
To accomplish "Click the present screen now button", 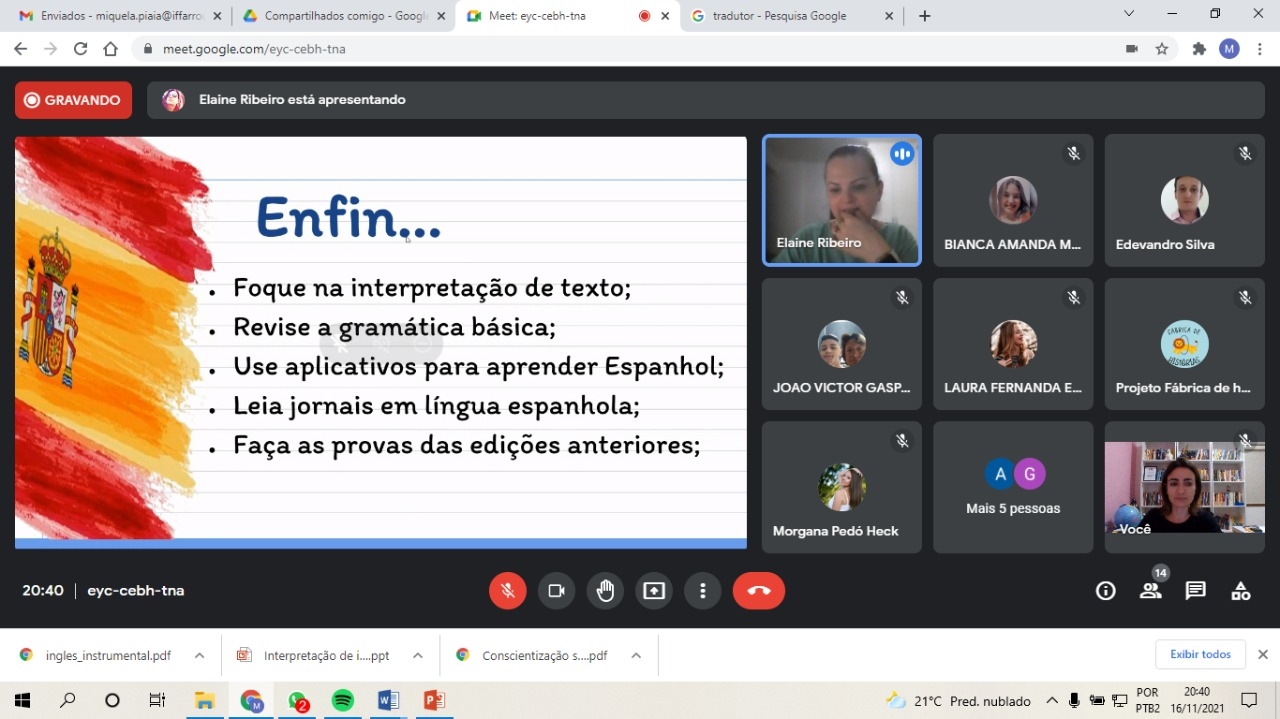I will 654,591.
